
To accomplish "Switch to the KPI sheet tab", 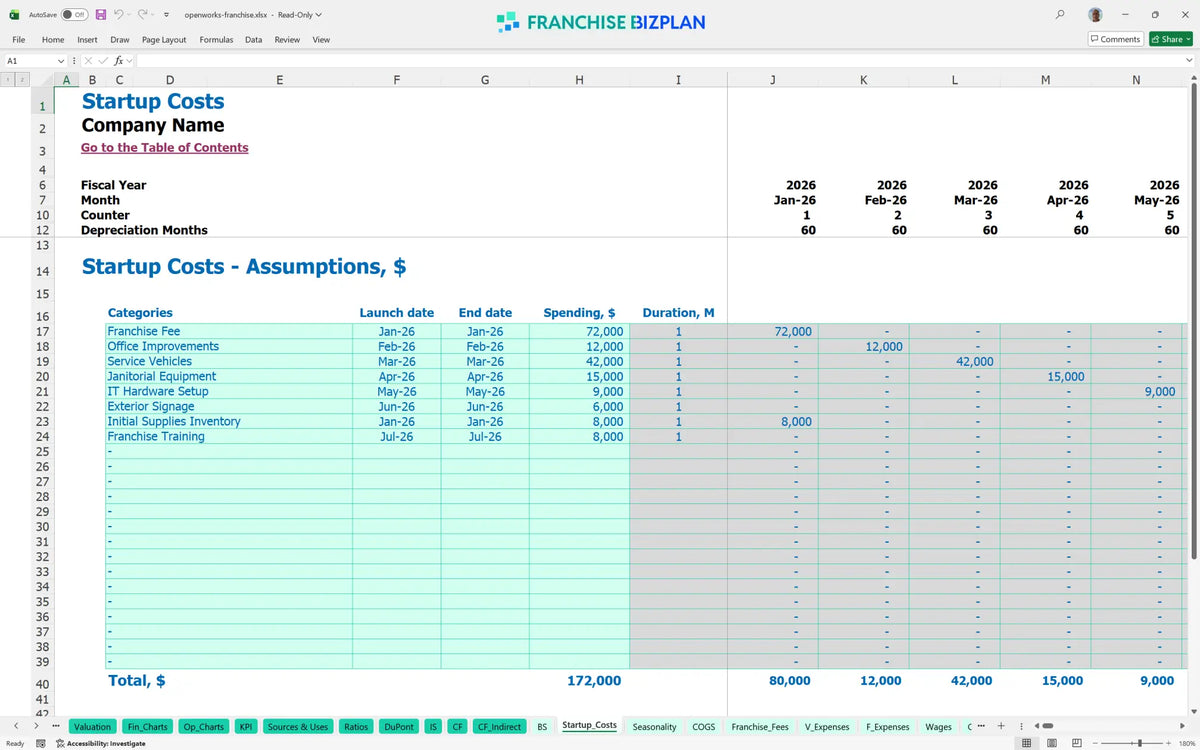I will [245, 727].
